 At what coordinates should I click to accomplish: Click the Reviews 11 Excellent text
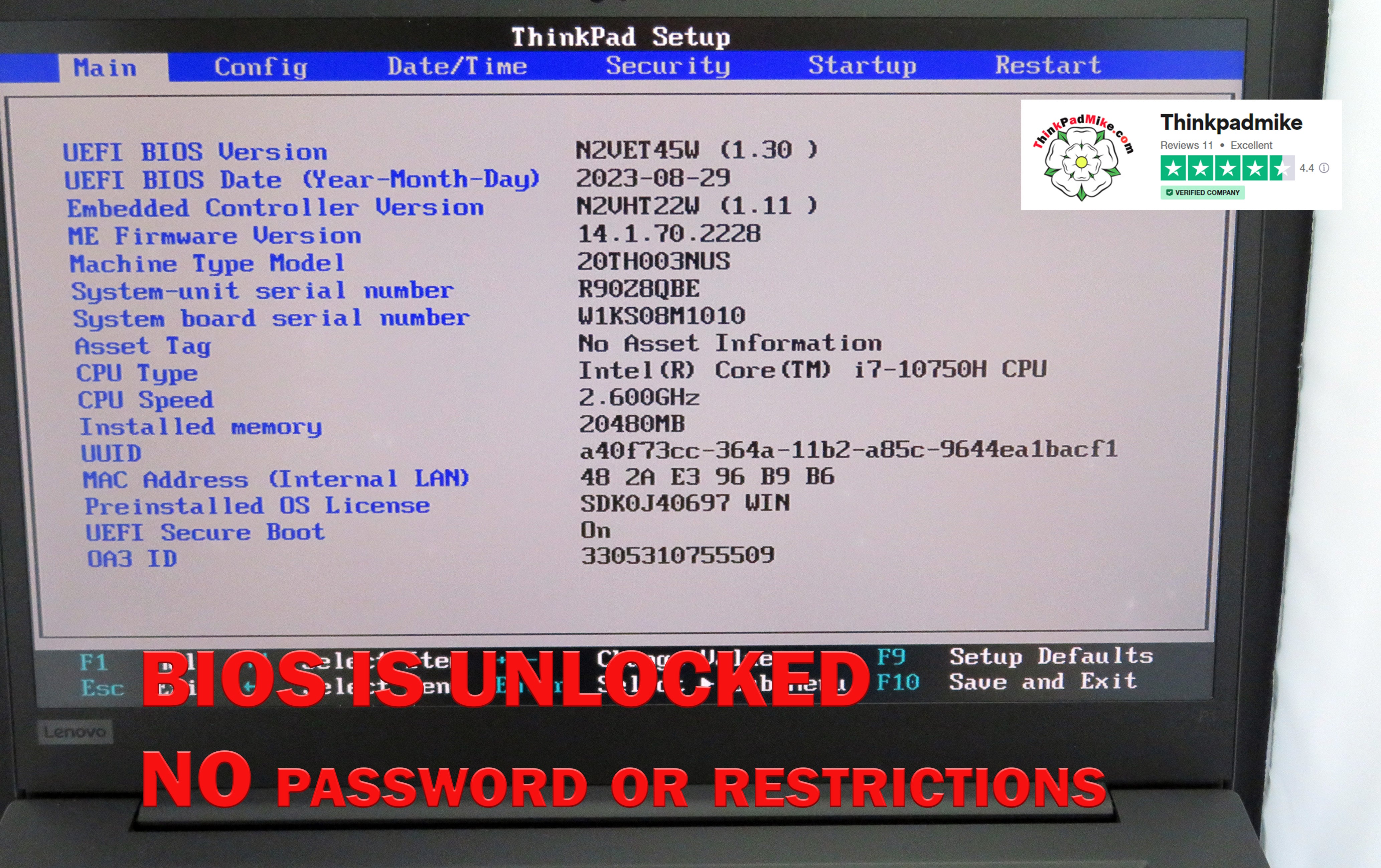click(x=1216, y=145)
